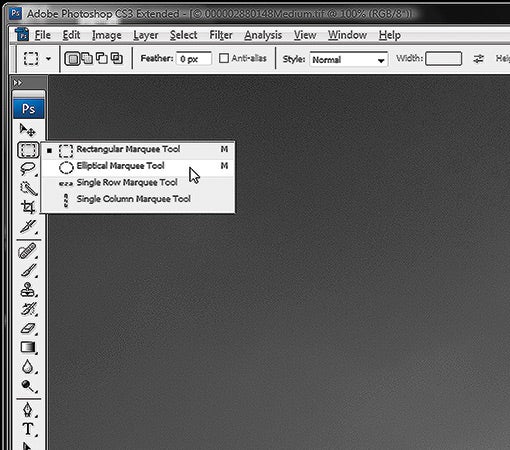Image resolution: width=510 pixels, height=450 pixels.
Task: Toggle the Anti-alias checkbox
Action: 224,58
